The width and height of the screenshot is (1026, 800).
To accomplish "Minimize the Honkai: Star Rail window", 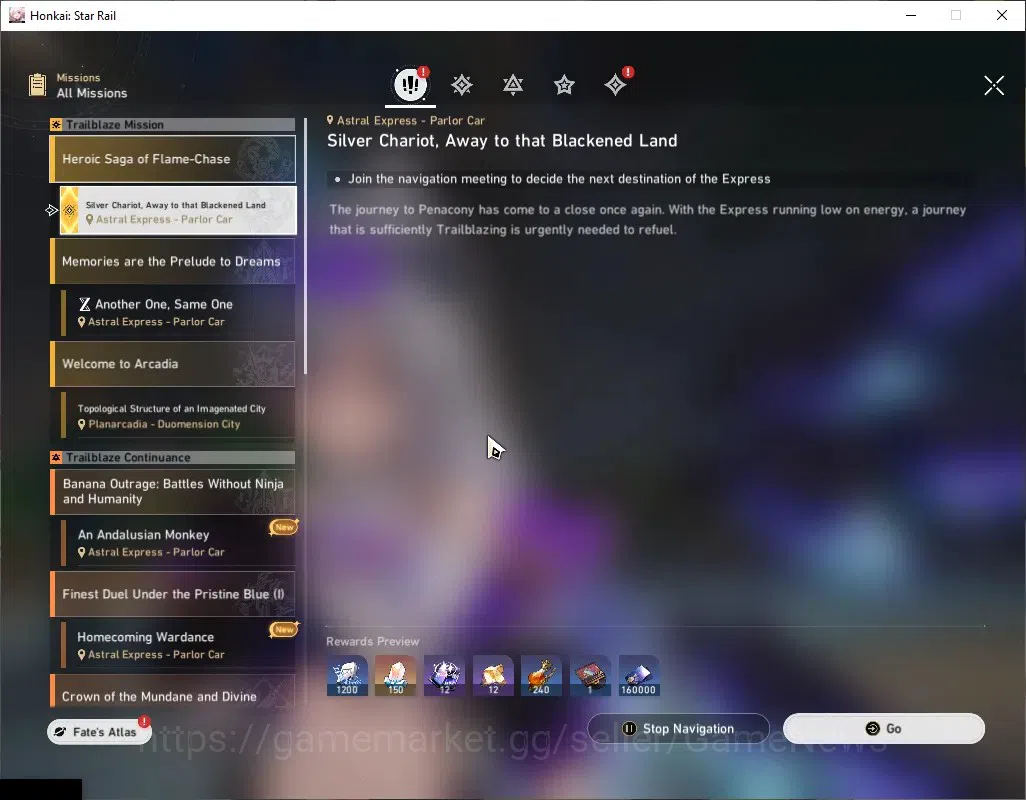I will [911, 15].
